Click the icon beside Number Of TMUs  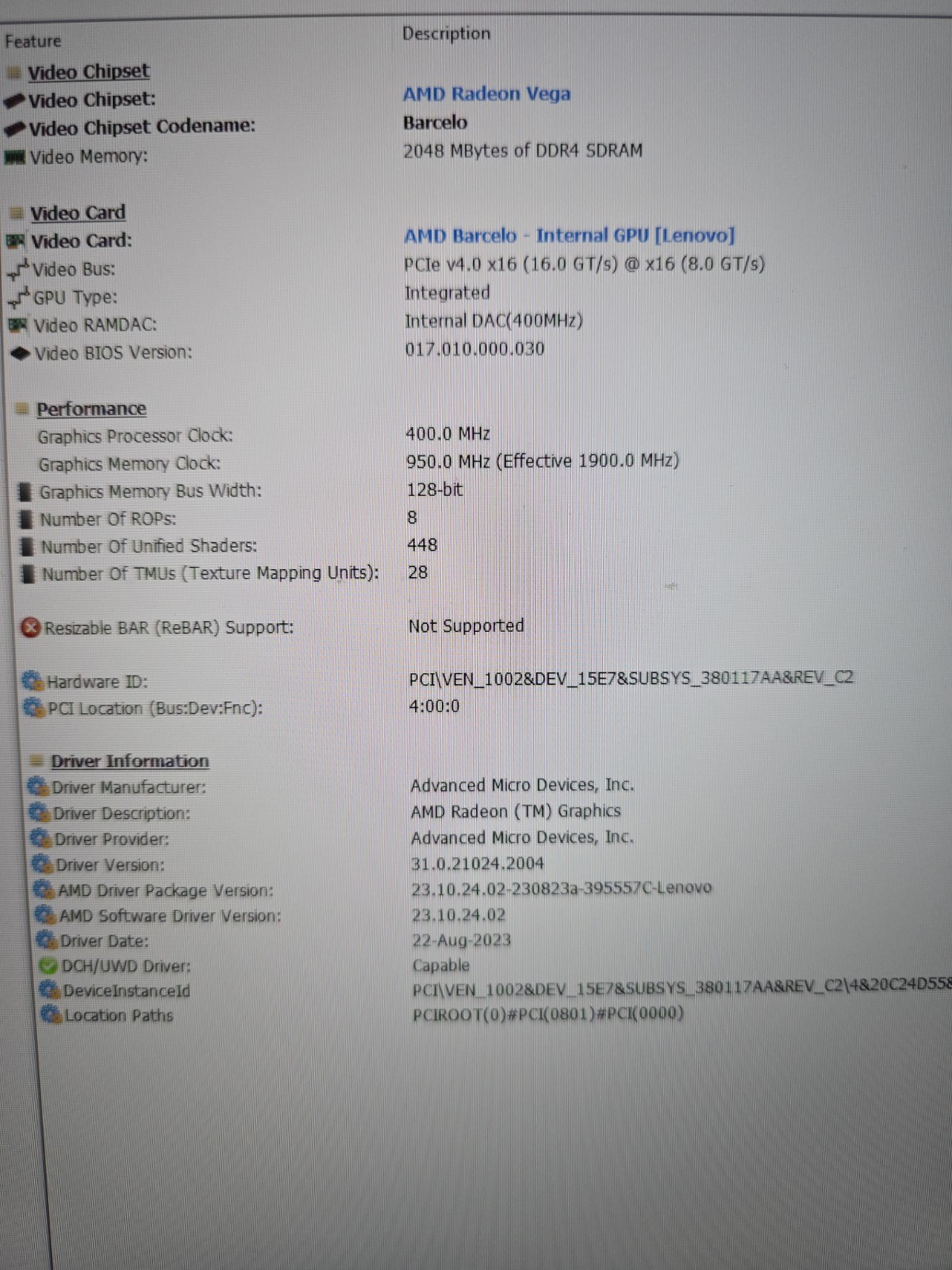click(29, 573)
